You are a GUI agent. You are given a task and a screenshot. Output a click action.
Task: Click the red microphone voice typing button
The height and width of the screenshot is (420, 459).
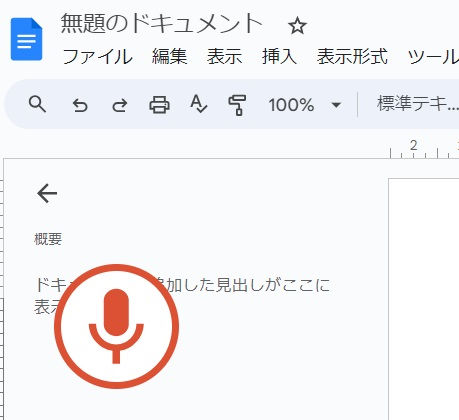point(116,326)
